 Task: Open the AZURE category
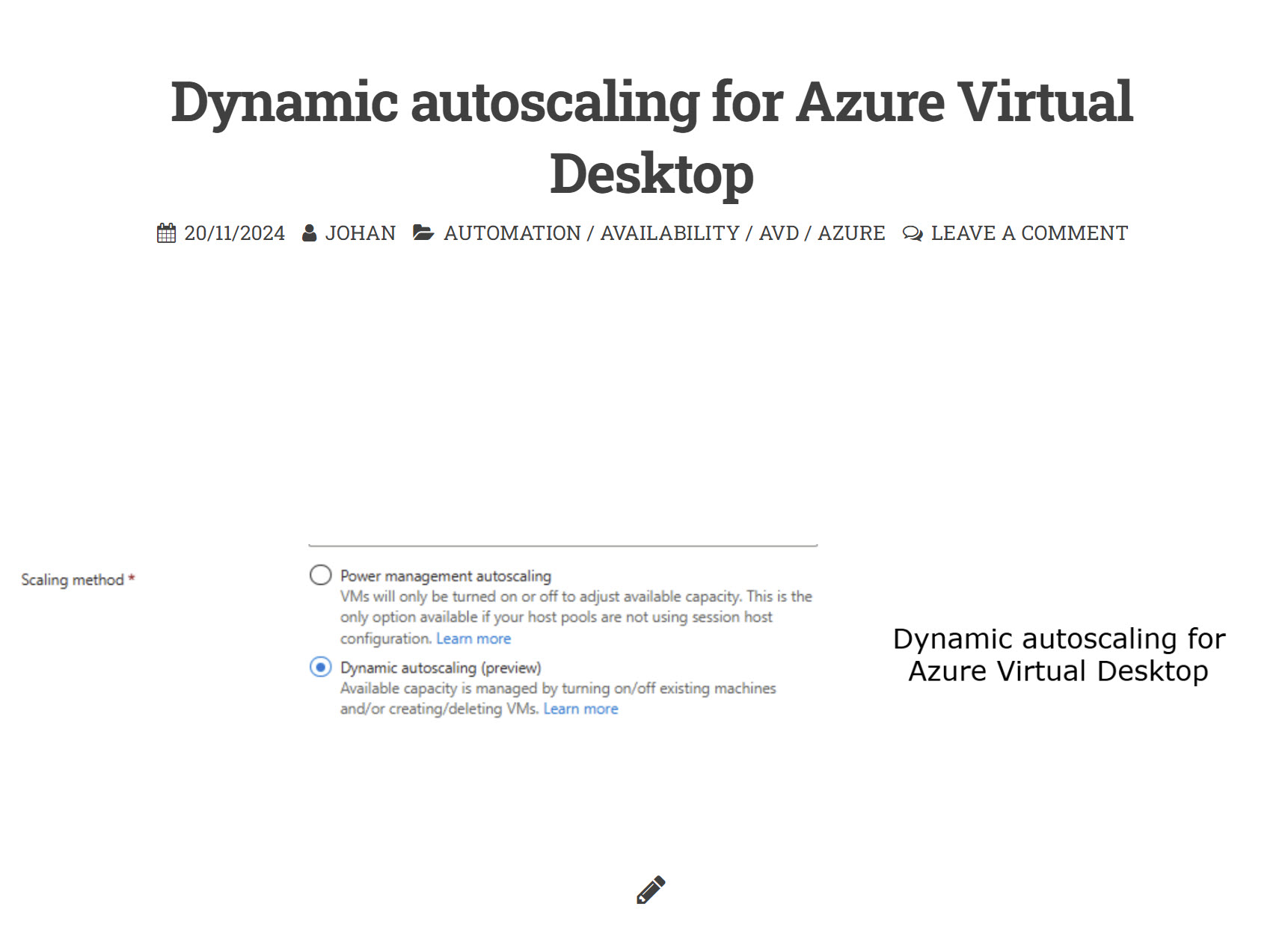[851, 233]
